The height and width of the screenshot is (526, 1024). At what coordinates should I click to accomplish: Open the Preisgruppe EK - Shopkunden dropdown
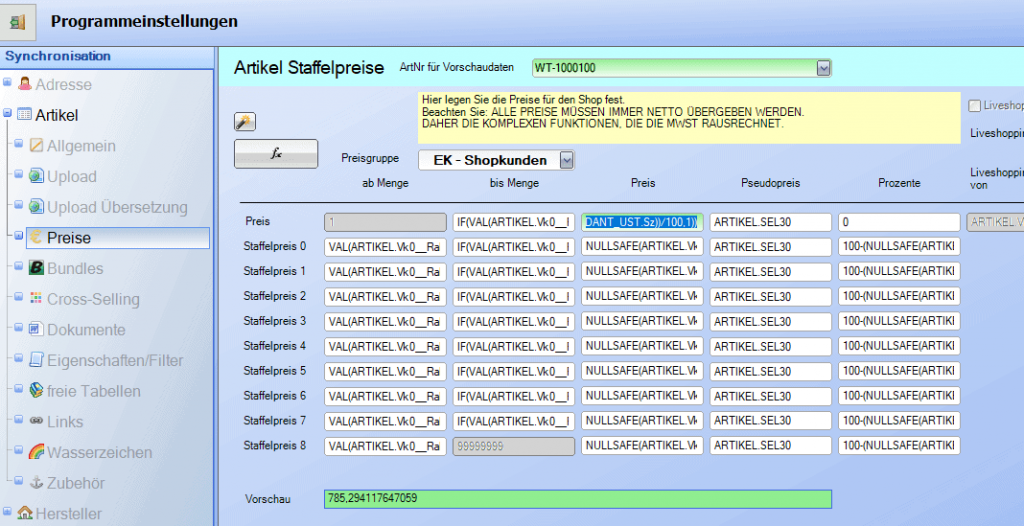pos(567,160)
